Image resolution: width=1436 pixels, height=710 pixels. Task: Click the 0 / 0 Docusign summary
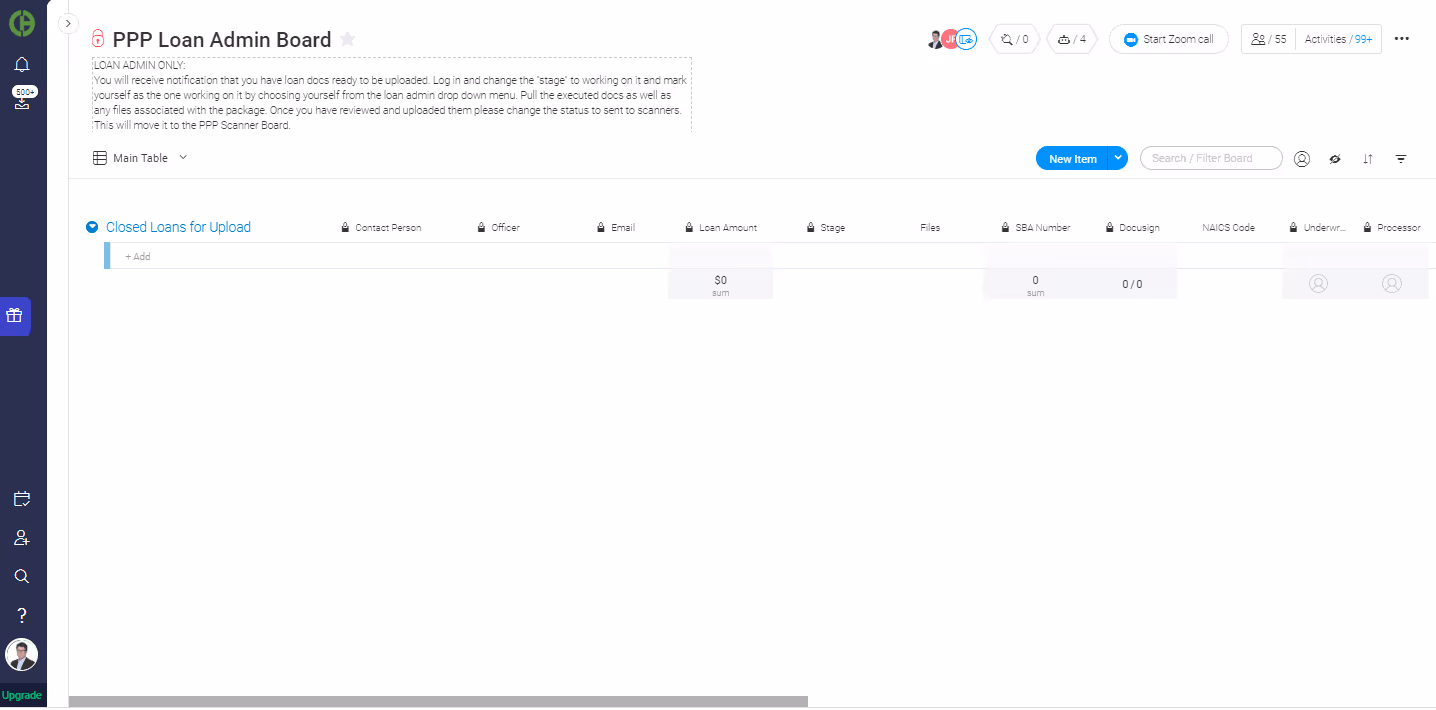pyautogui.click(x=1132, y=284)
